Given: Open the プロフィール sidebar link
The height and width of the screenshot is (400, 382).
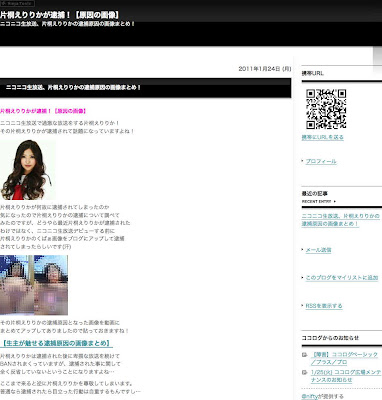Looking at the screenshot, I should tap(321, 161).
